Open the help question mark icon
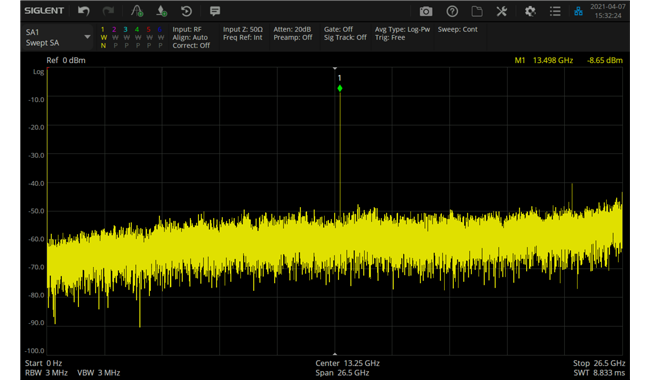This screenshot has width=650, height=380. [452, 12]
